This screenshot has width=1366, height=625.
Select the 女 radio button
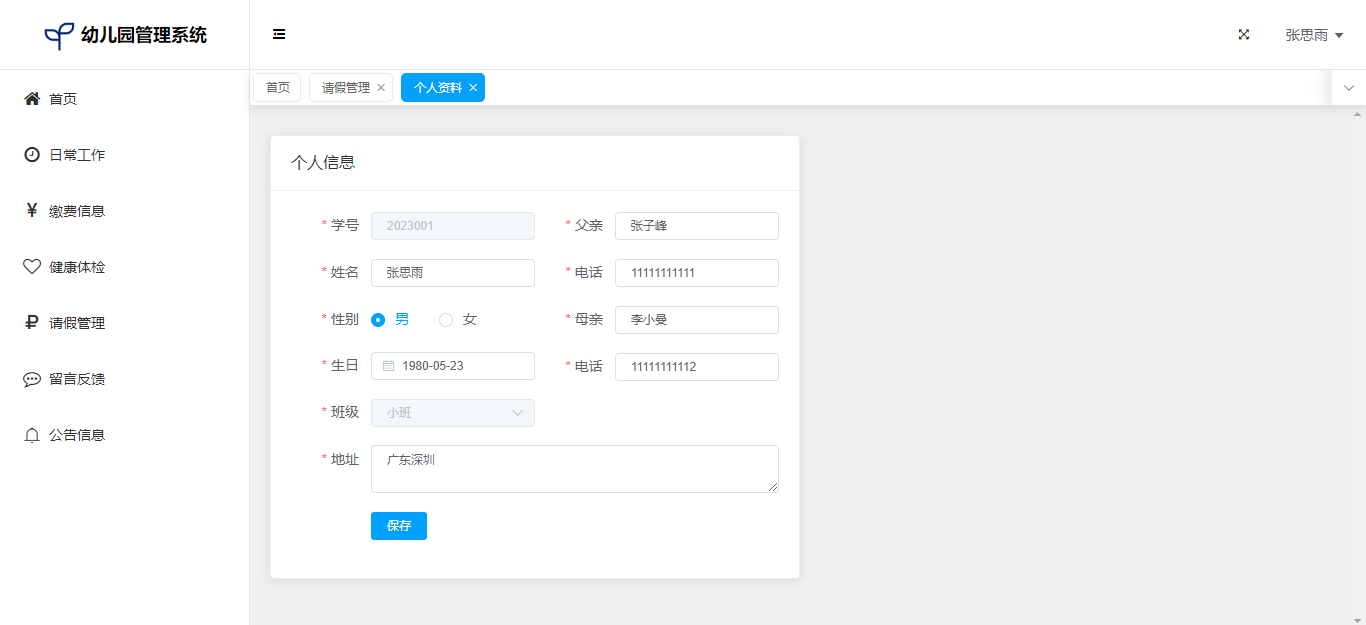point(446,320)
